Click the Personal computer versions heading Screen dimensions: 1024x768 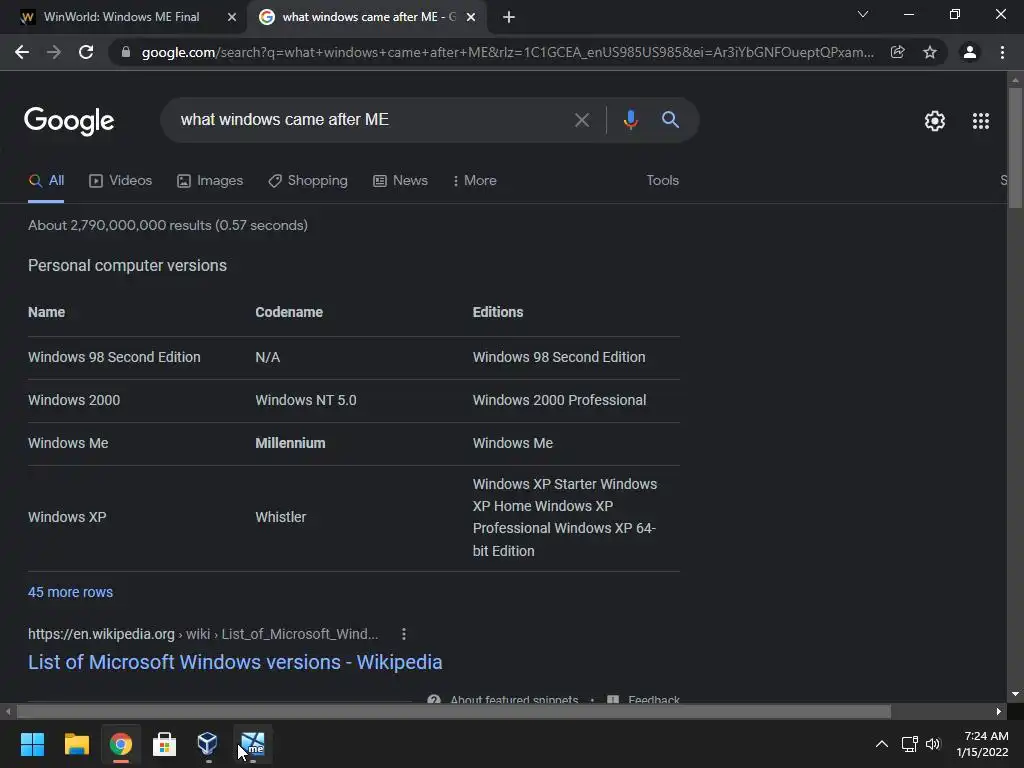[127, 266]
